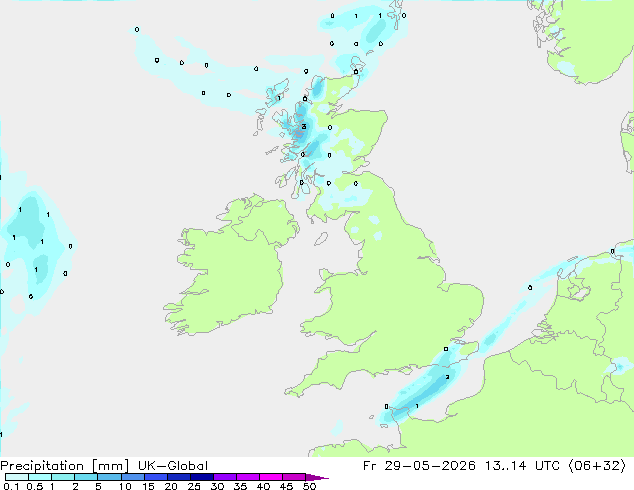Image resolution: width=634 pixels, height=490 pixels.
Task: Click the "40" legend scale number
Action: tap(263, 486)
